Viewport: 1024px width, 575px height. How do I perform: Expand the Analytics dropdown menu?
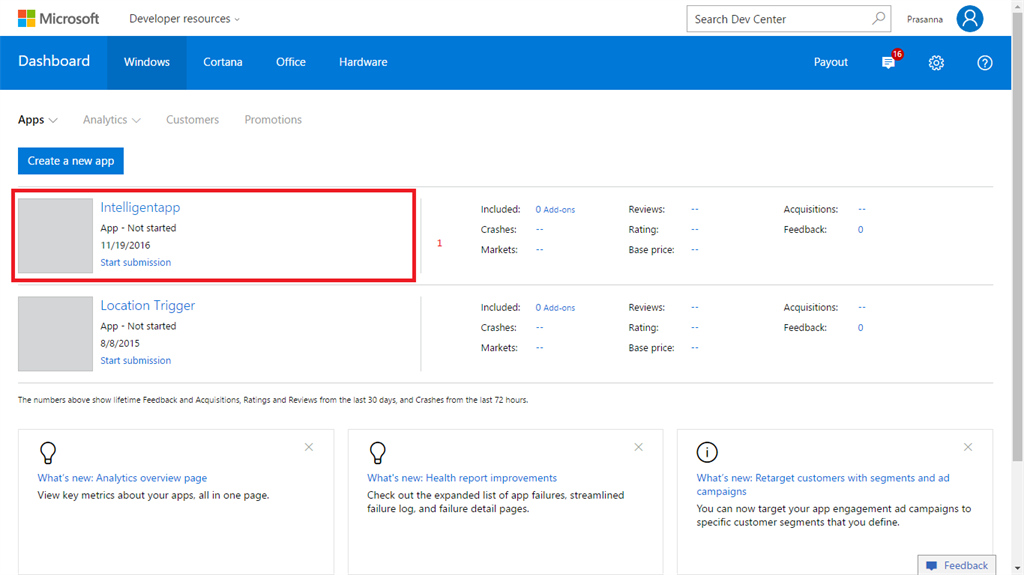coord(111,120)
